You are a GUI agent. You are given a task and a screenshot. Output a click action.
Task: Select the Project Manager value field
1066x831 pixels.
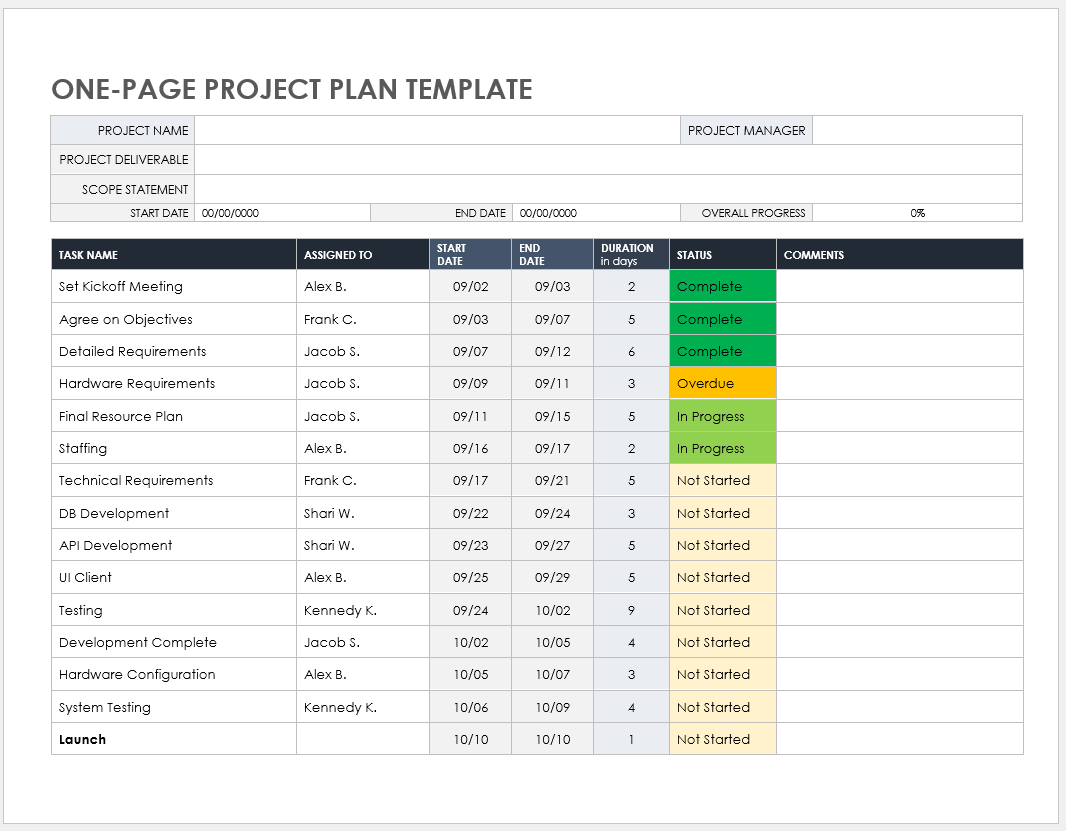(916, 130)
